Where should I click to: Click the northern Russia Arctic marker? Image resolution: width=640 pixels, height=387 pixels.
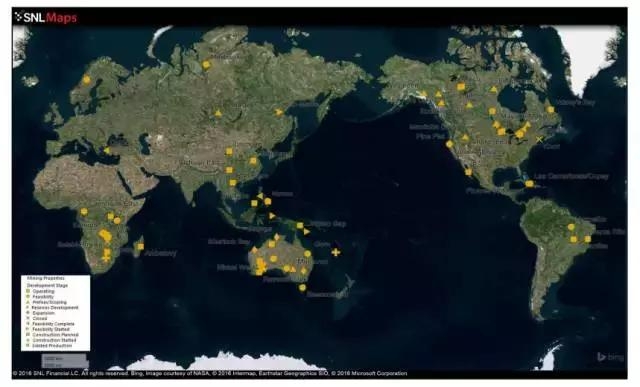pyautogui.click(x=206, y=64)
